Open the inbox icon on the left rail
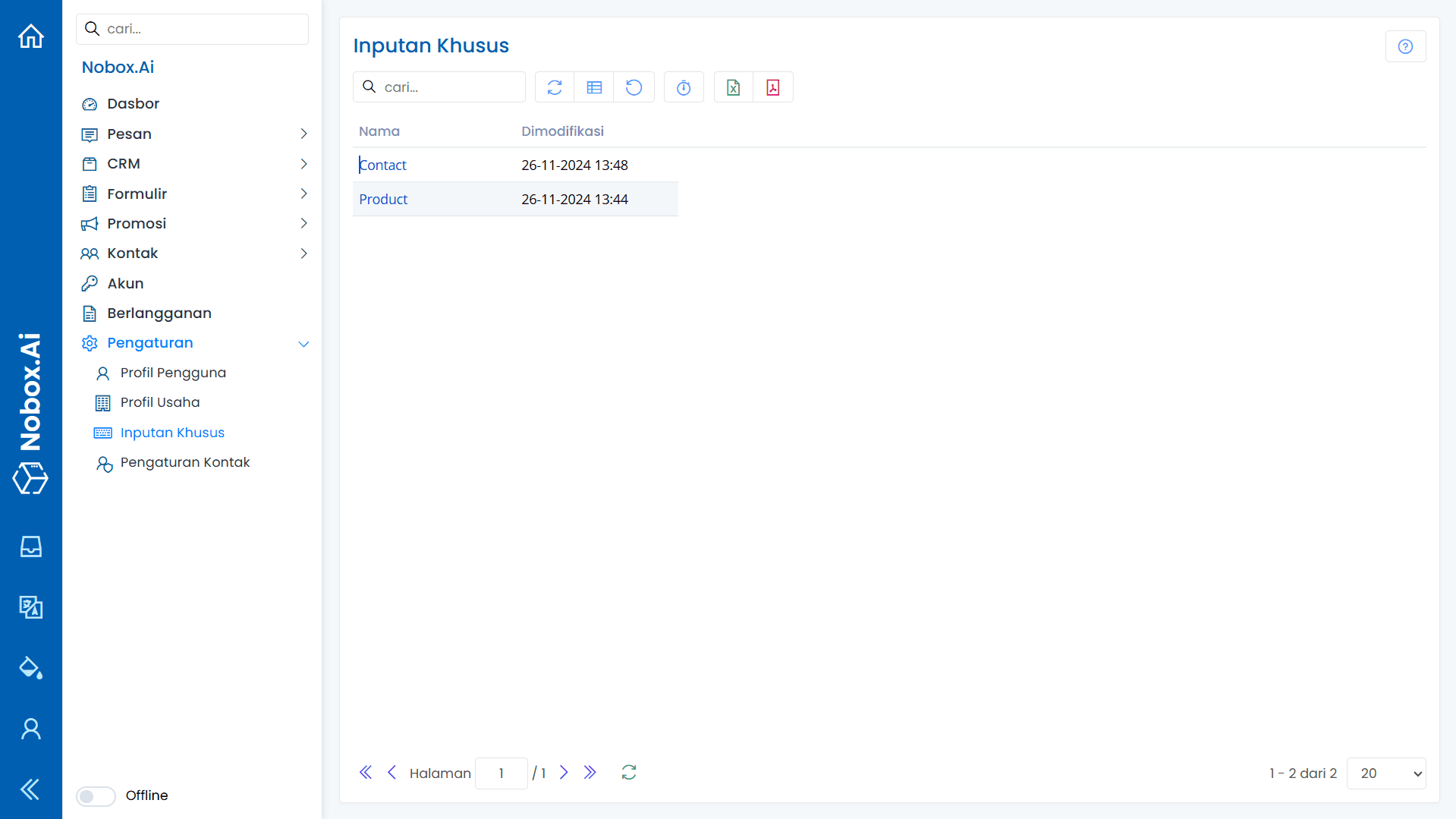 click(x=30, y=546)
